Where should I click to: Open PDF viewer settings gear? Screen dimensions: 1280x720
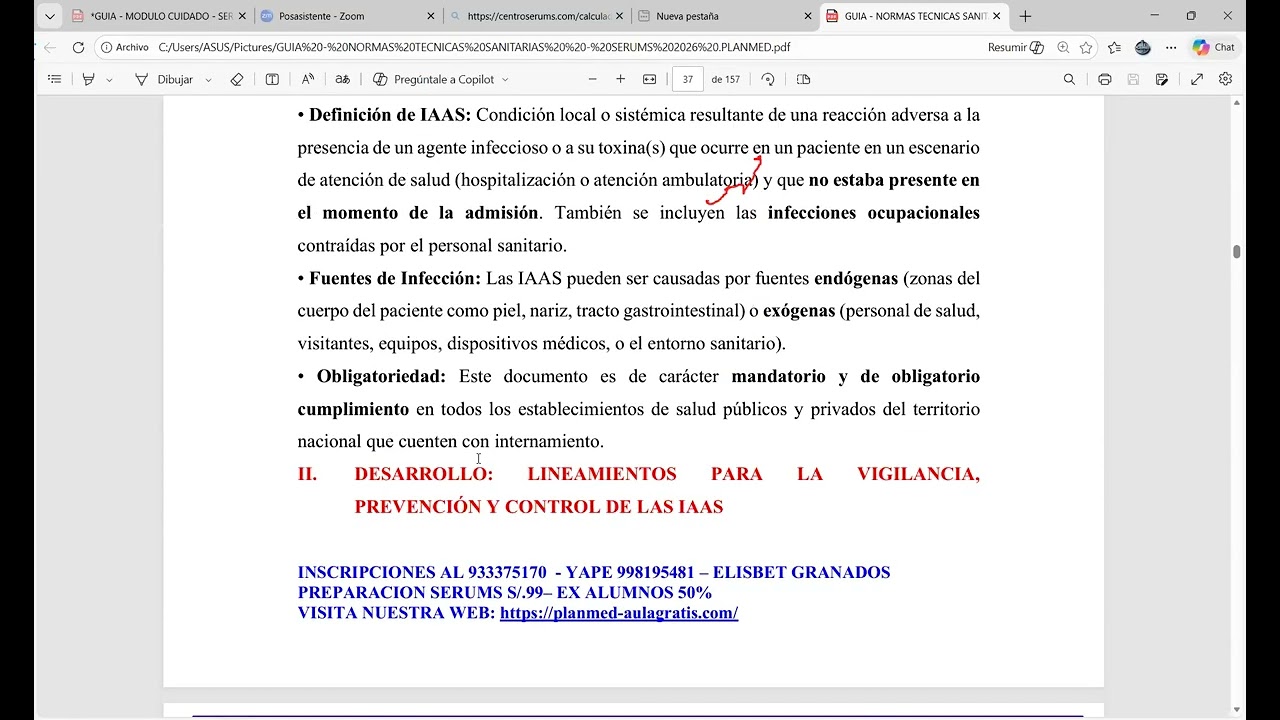coord(1225,79)
